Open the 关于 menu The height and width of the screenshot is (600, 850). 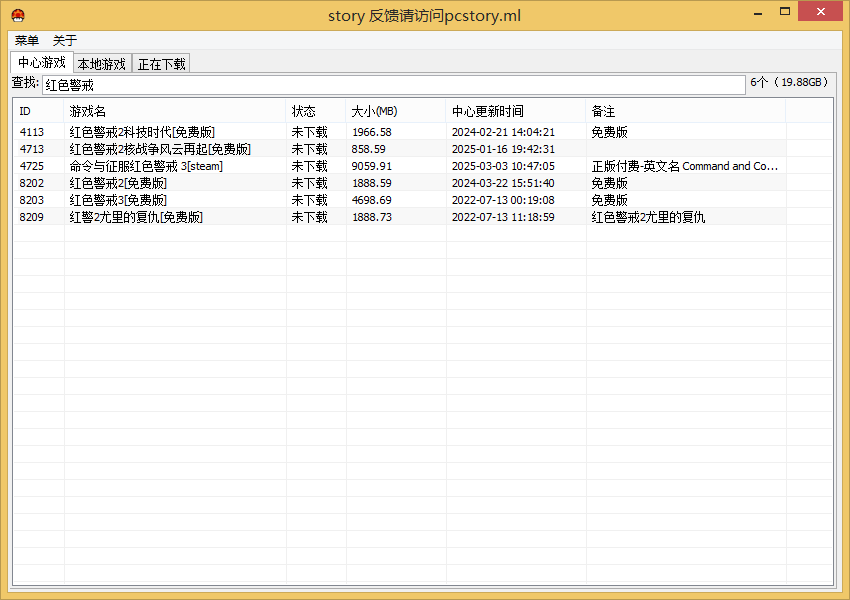point(64,41)
